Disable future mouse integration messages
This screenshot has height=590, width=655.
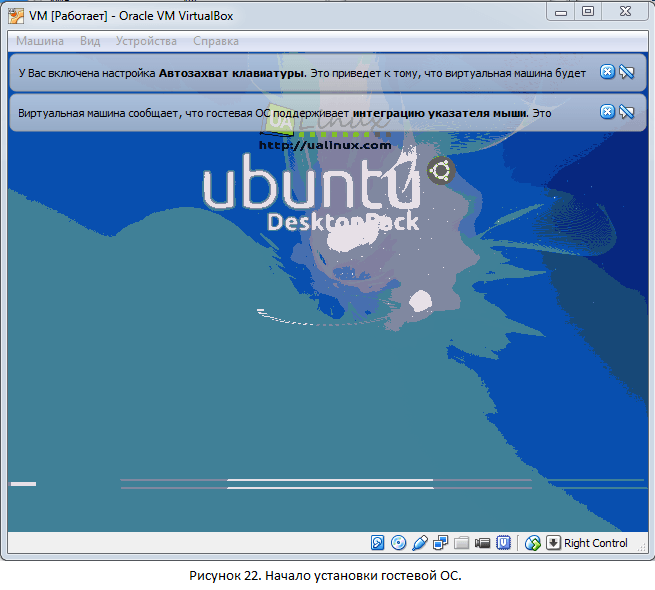(x=627, y=112)
